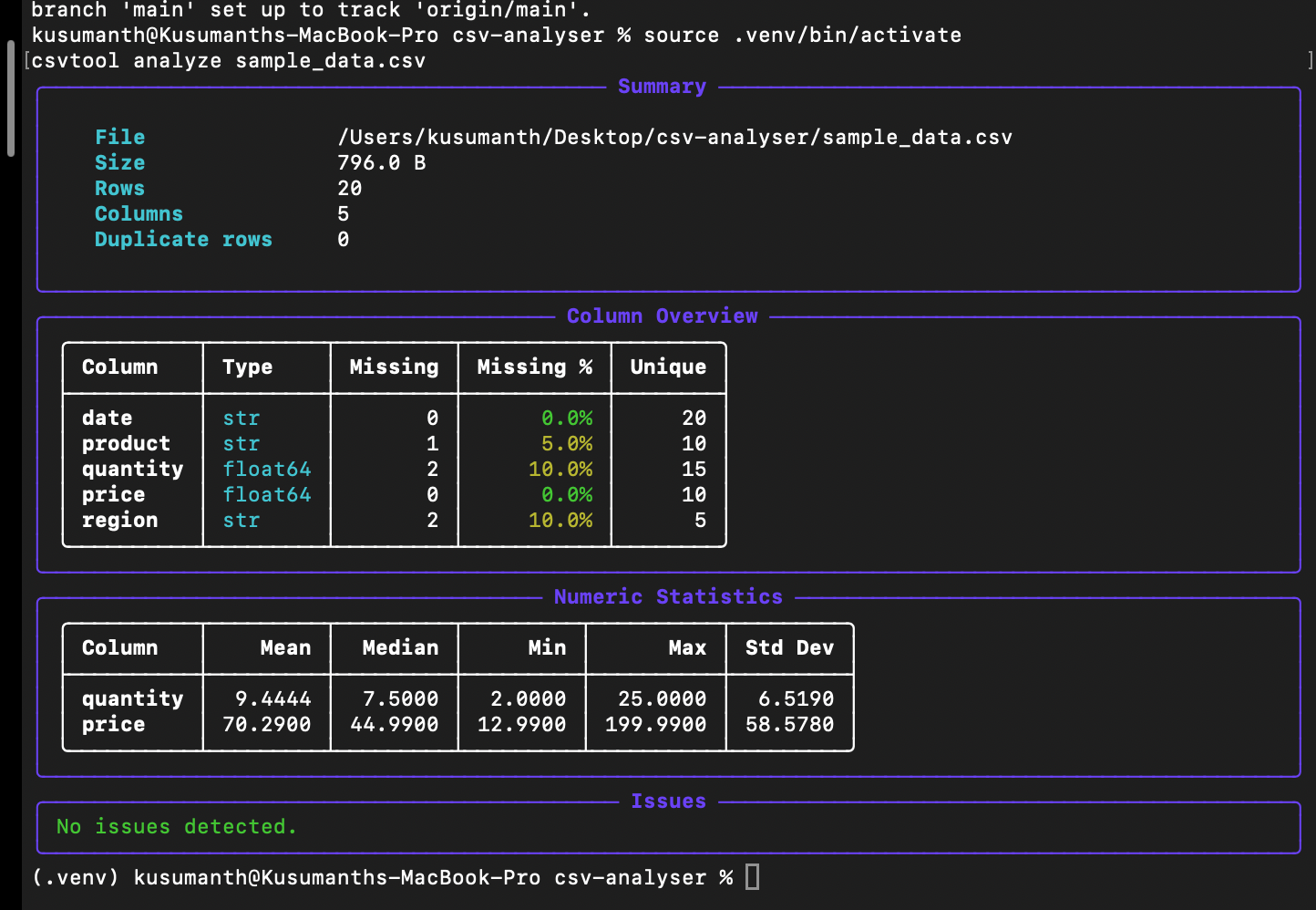The image size is (1316, 910).
Task: Click the 5.0% missing value for product
Action: (x=567, y=444)
